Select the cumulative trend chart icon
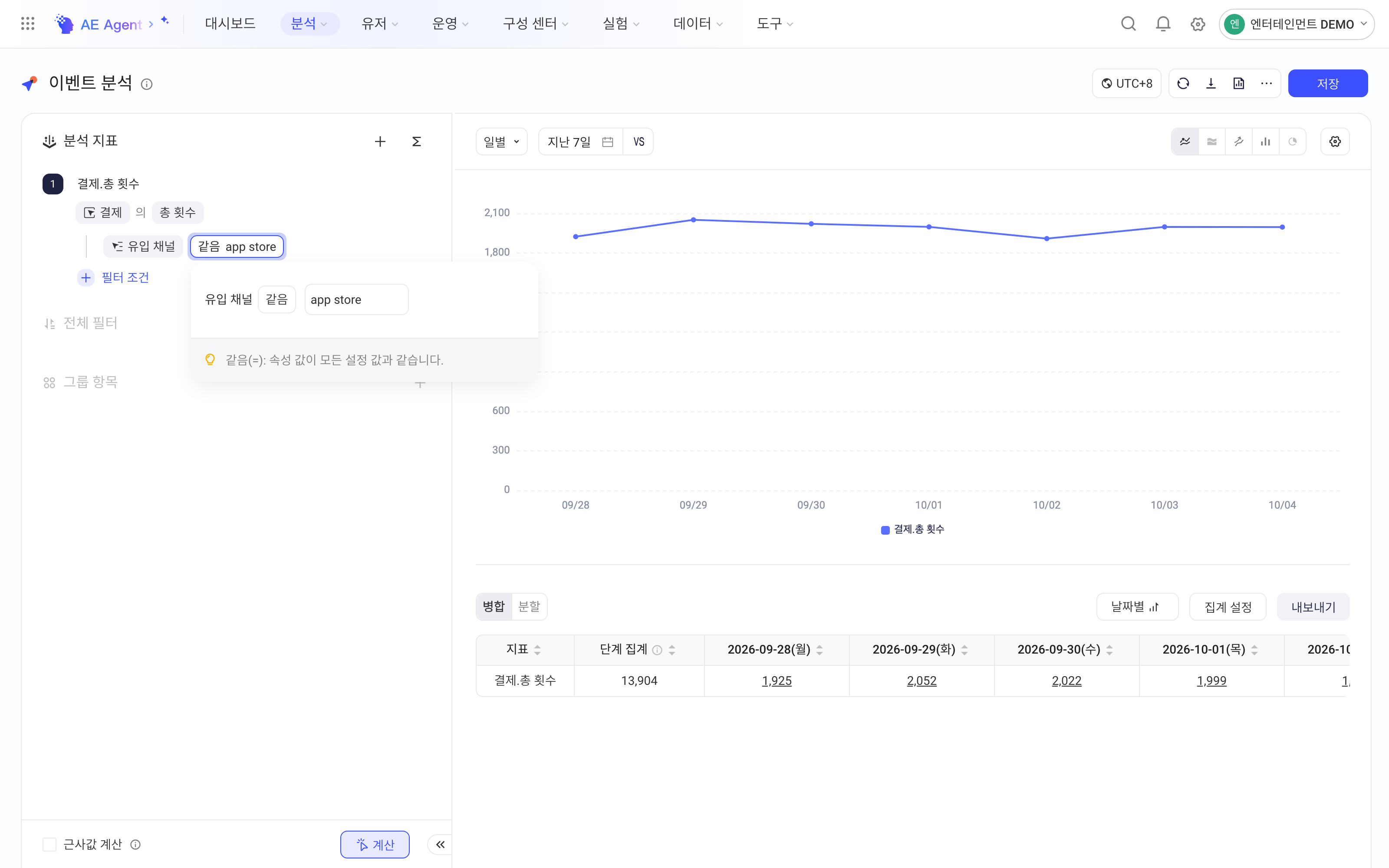The width and height of the screenshot is (1389, 868). click(x=1239, y=141)
